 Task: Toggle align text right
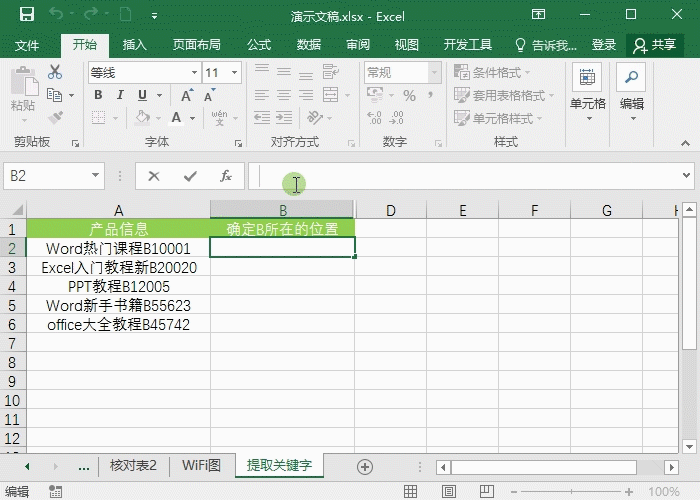click(306, 95)
